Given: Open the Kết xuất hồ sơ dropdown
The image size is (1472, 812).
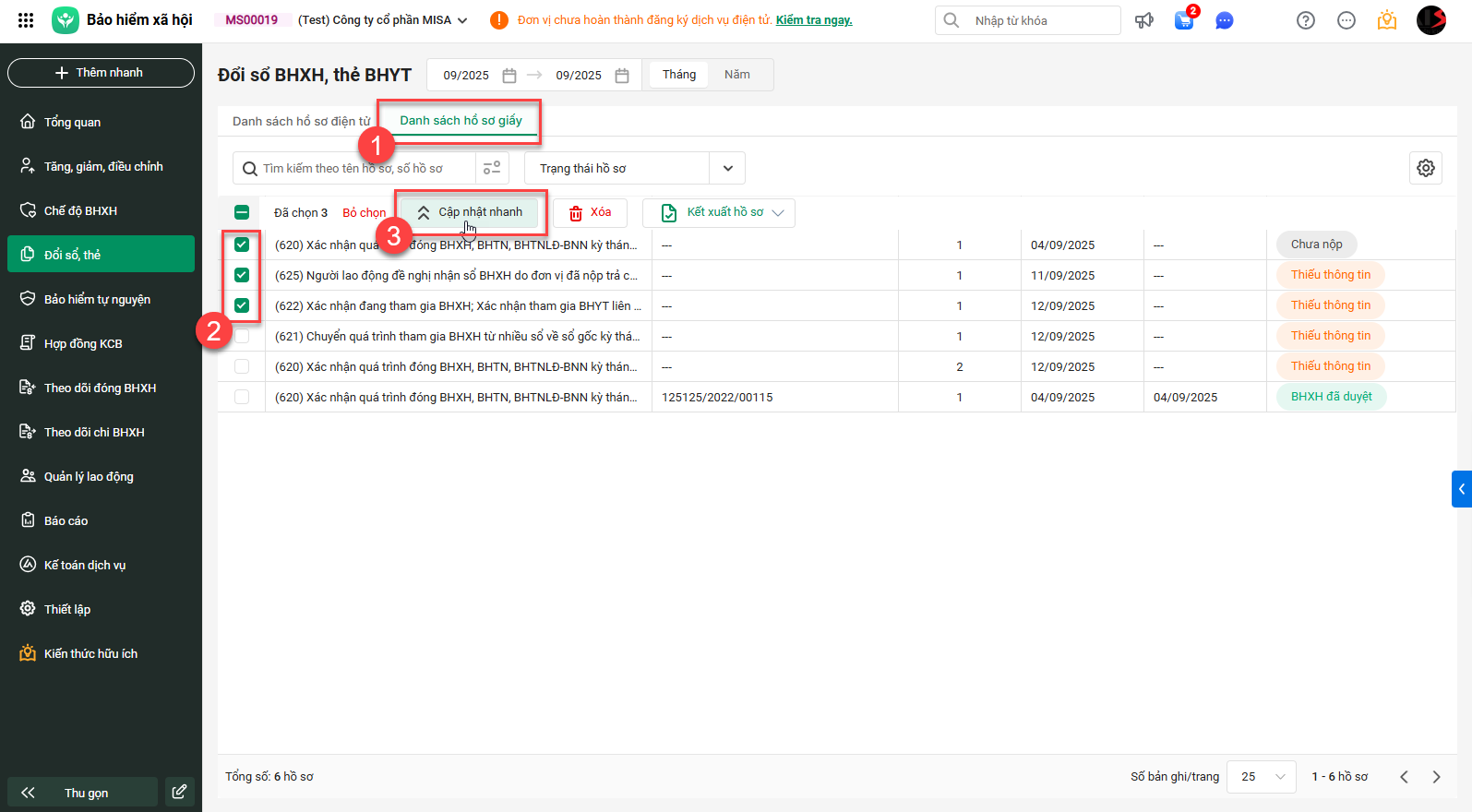Looking at the screenshot, I should coord(719,212).
